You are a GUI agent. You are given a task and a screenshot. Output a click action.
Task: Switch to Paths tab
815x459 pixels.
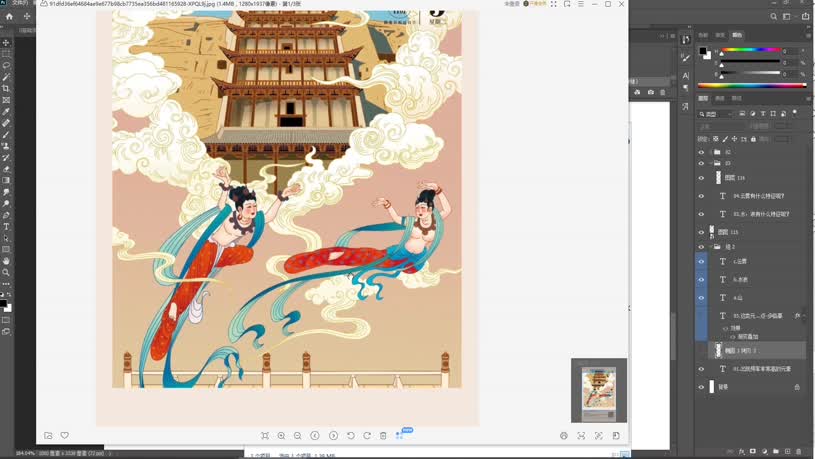[x=737, y=98]
